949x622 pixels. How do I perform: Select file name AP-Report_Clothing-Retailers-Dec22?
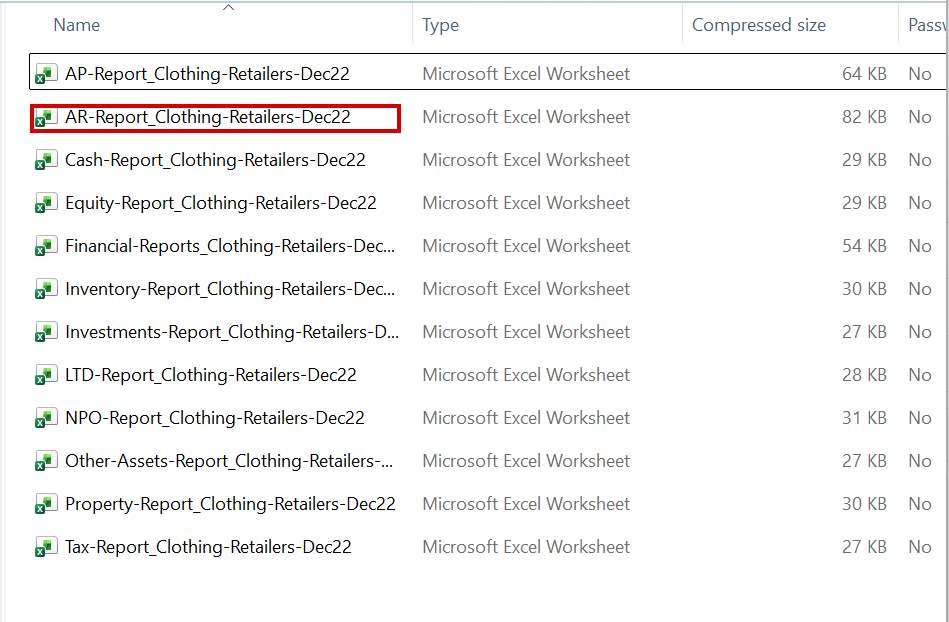click(x=208, y=74)
